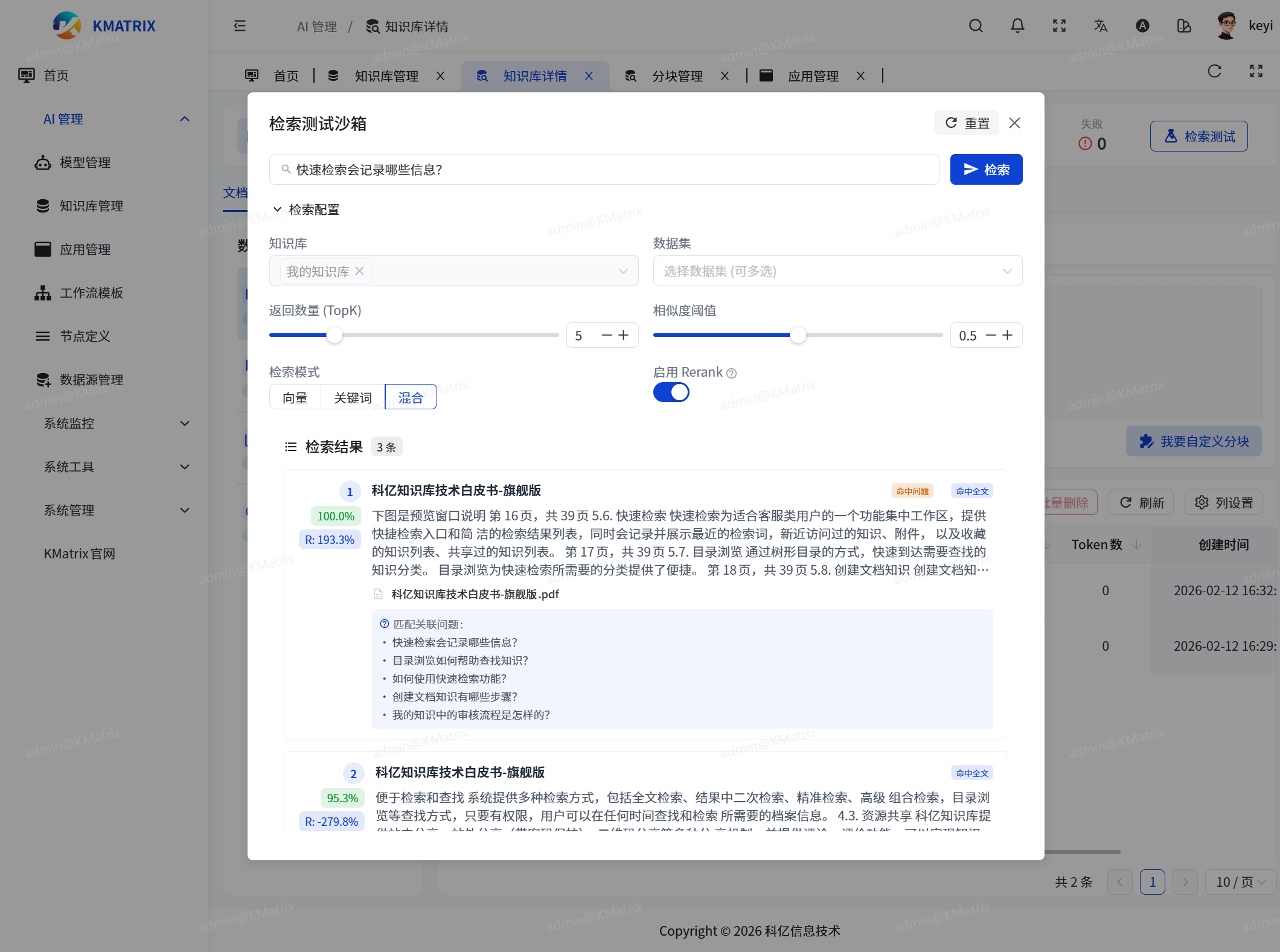Click the Rerank help question icon

[731, 373]
